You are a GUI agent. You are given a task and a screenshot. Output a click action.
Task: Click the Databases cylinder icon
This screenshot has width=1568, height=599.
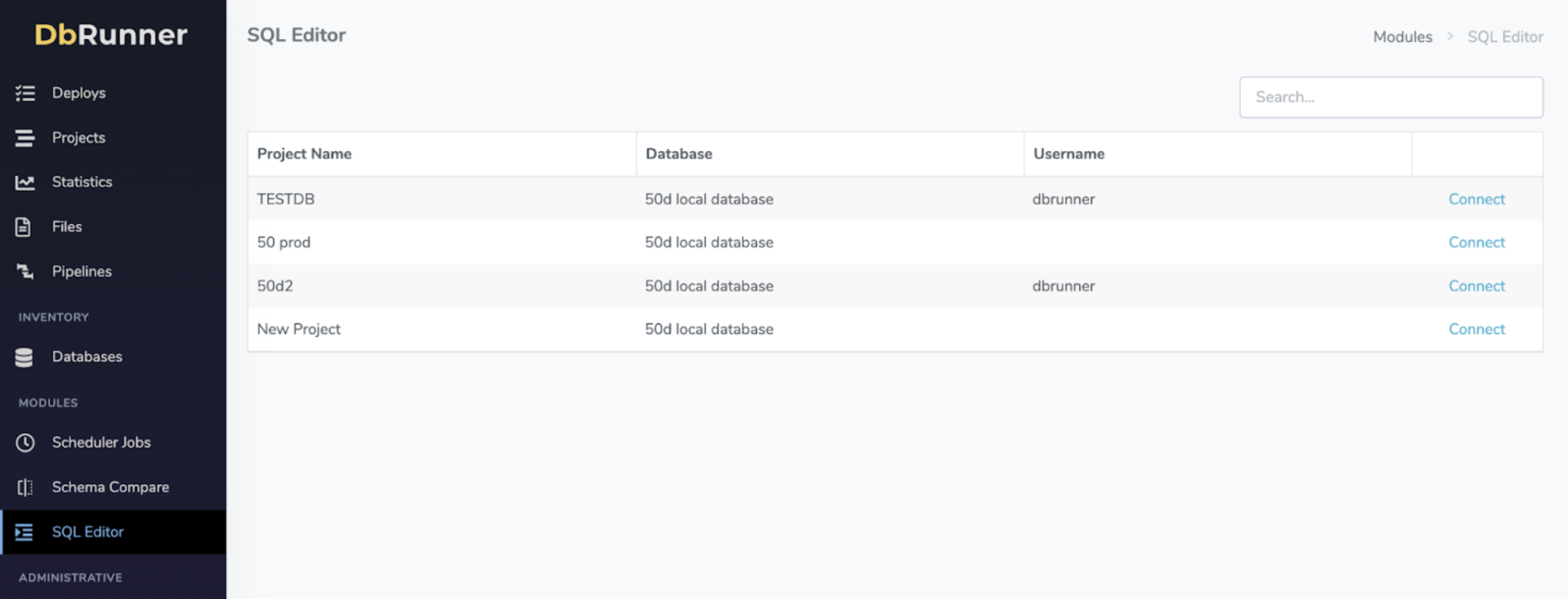click(25, 357)
